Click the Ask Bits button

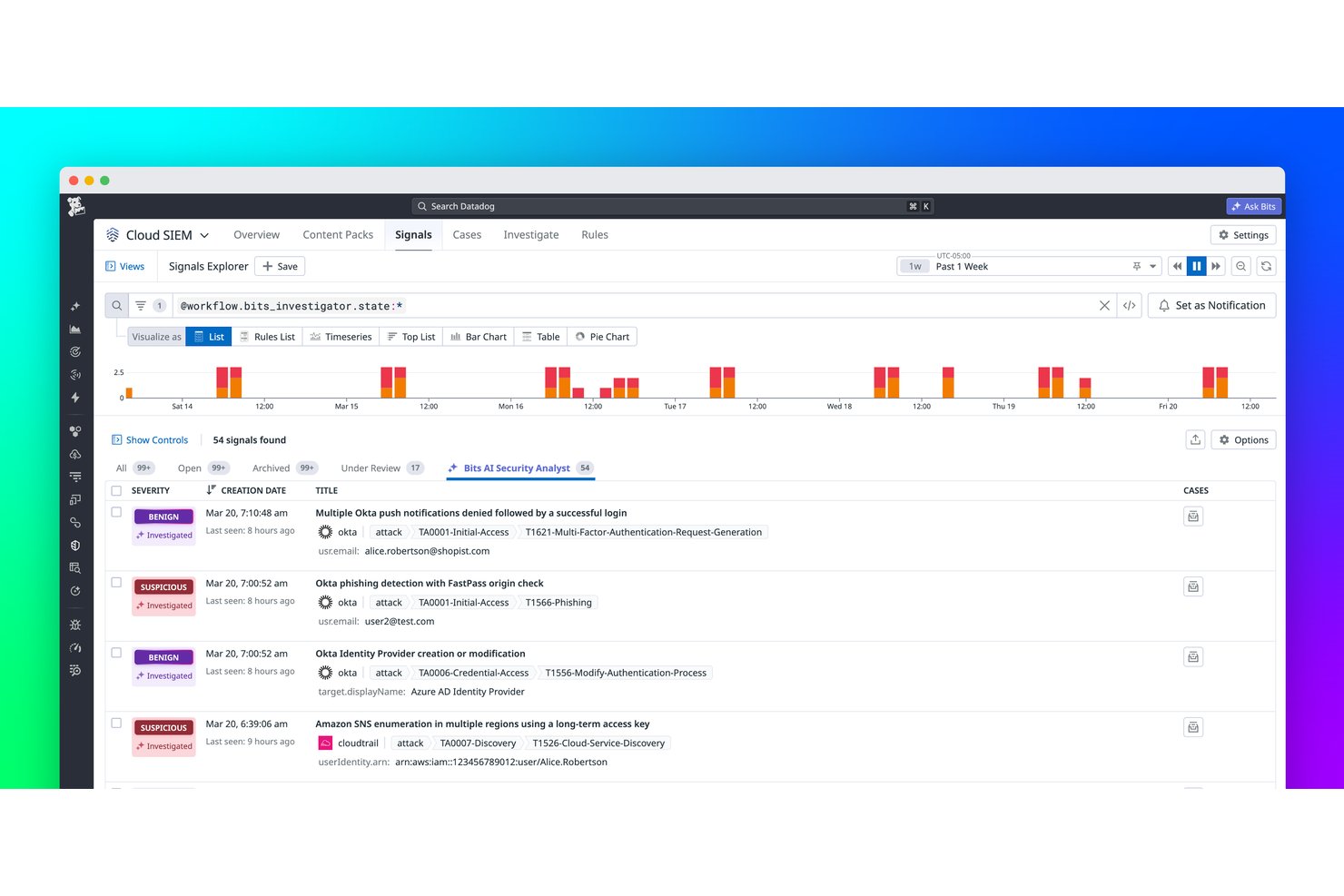point(1253,206)
